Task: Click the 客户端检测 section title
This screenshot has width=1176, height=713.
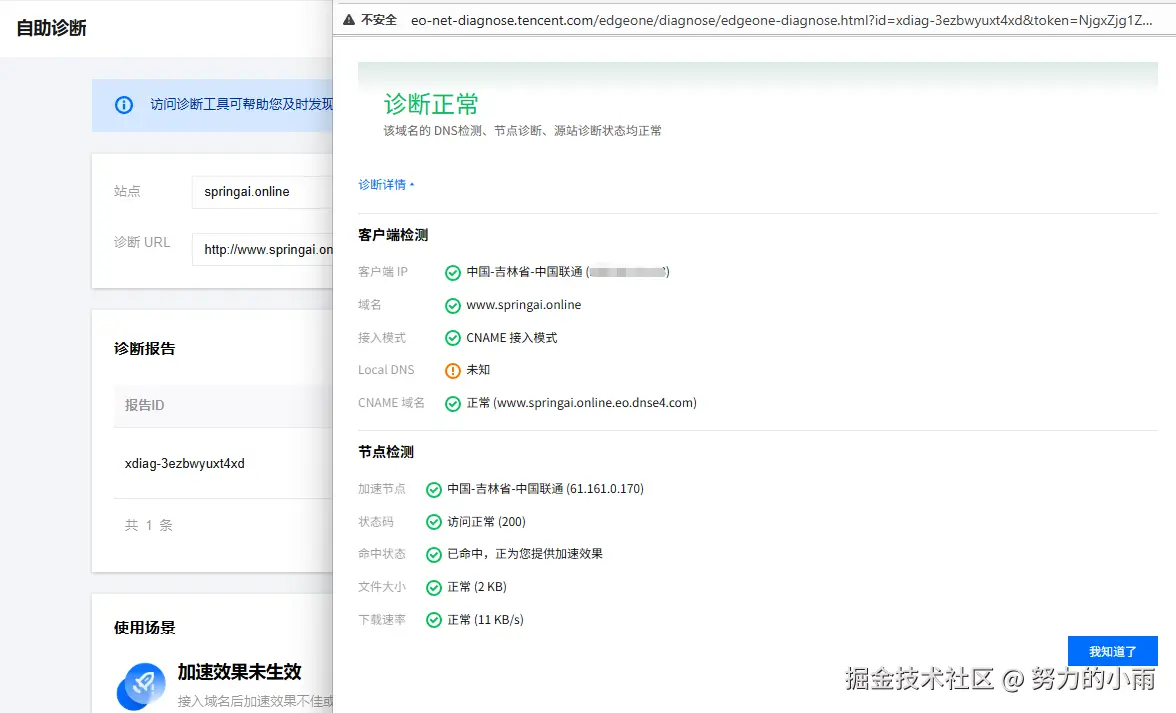Action: (x=393, y=235)
